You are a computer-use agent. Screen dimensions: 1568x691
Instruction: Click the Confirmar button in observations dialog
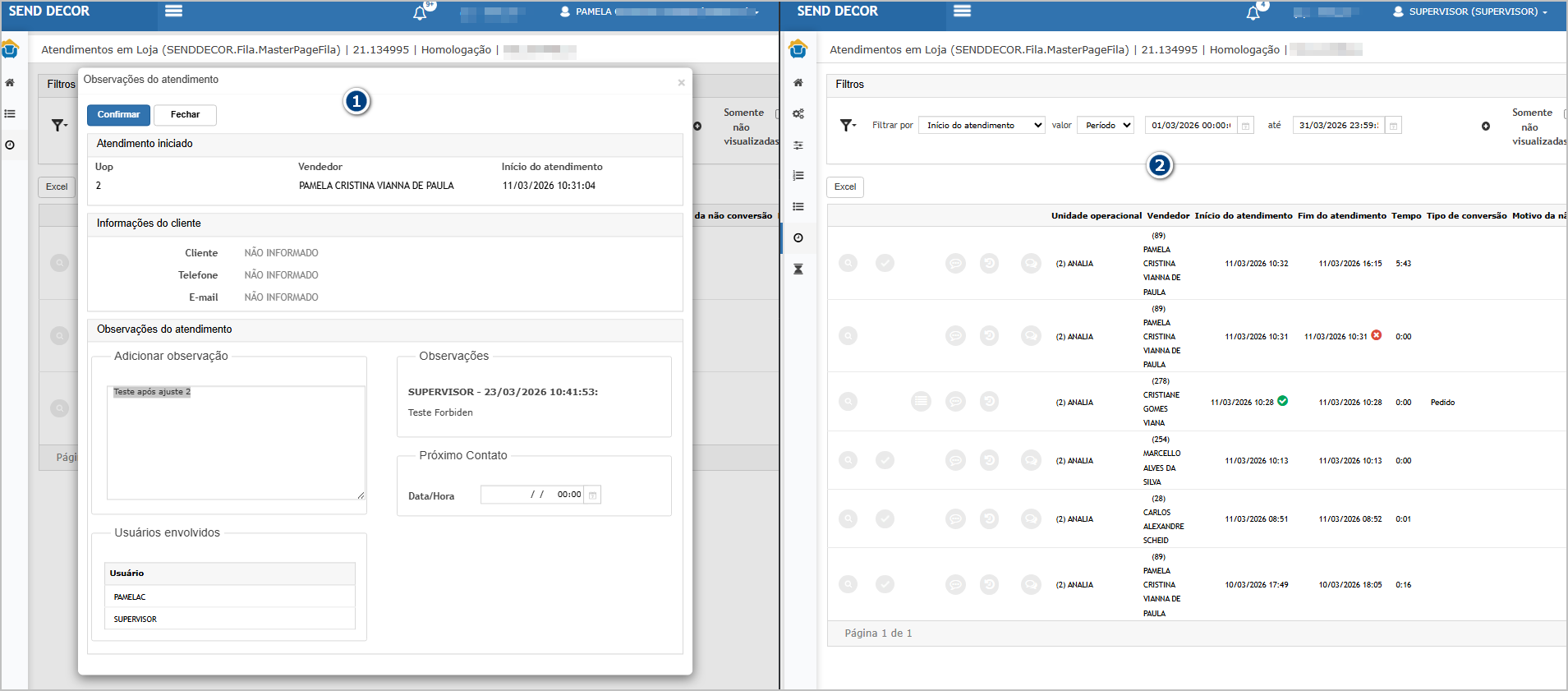(x=118, y=115)
